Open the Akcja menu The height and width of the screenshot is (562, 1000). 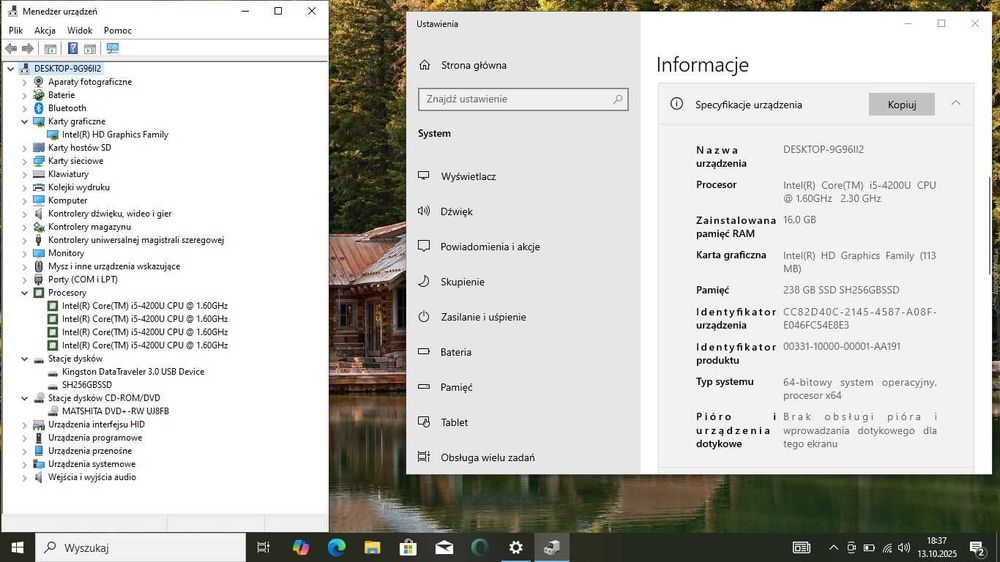tap(45, 31)
